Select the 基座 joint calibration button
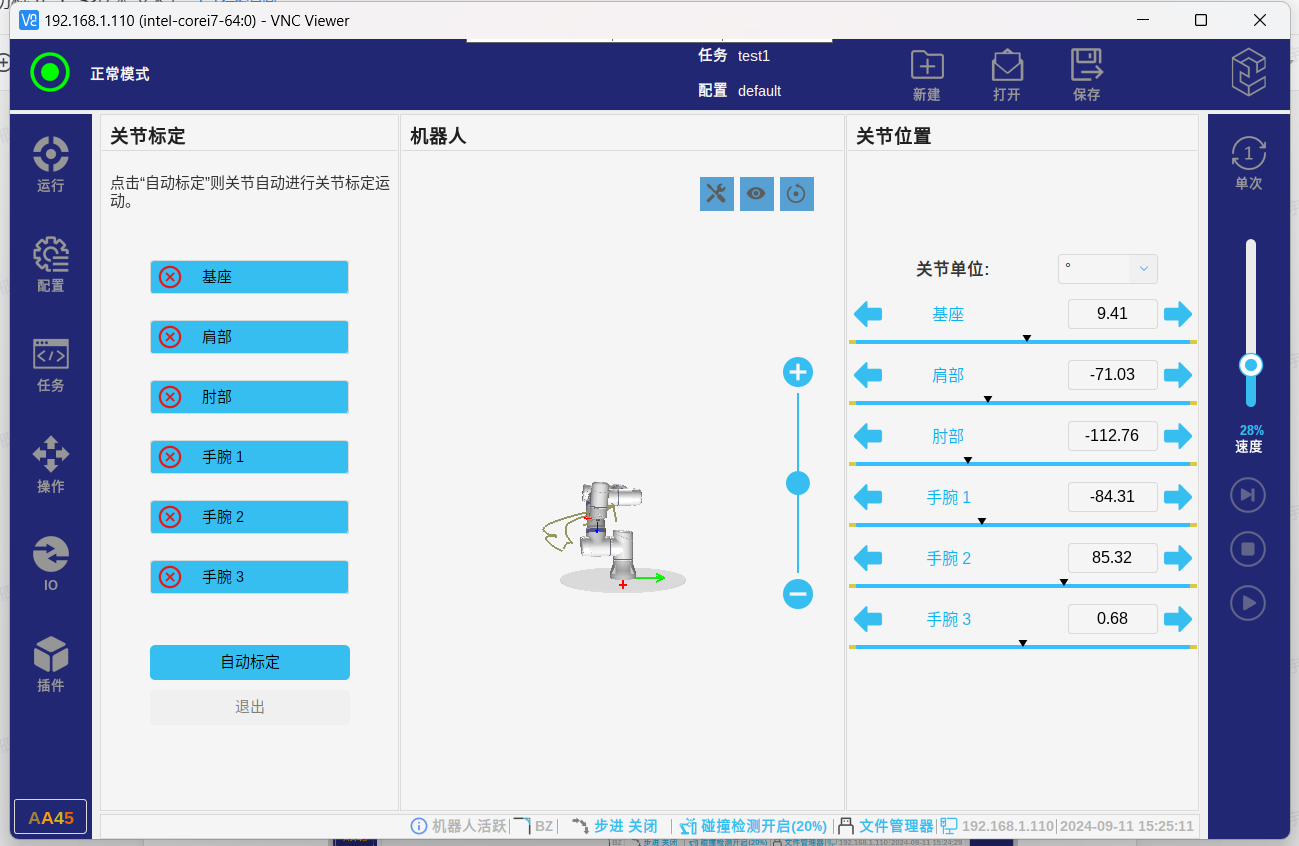Screen dimensions: 1299x846 point(249,277)
